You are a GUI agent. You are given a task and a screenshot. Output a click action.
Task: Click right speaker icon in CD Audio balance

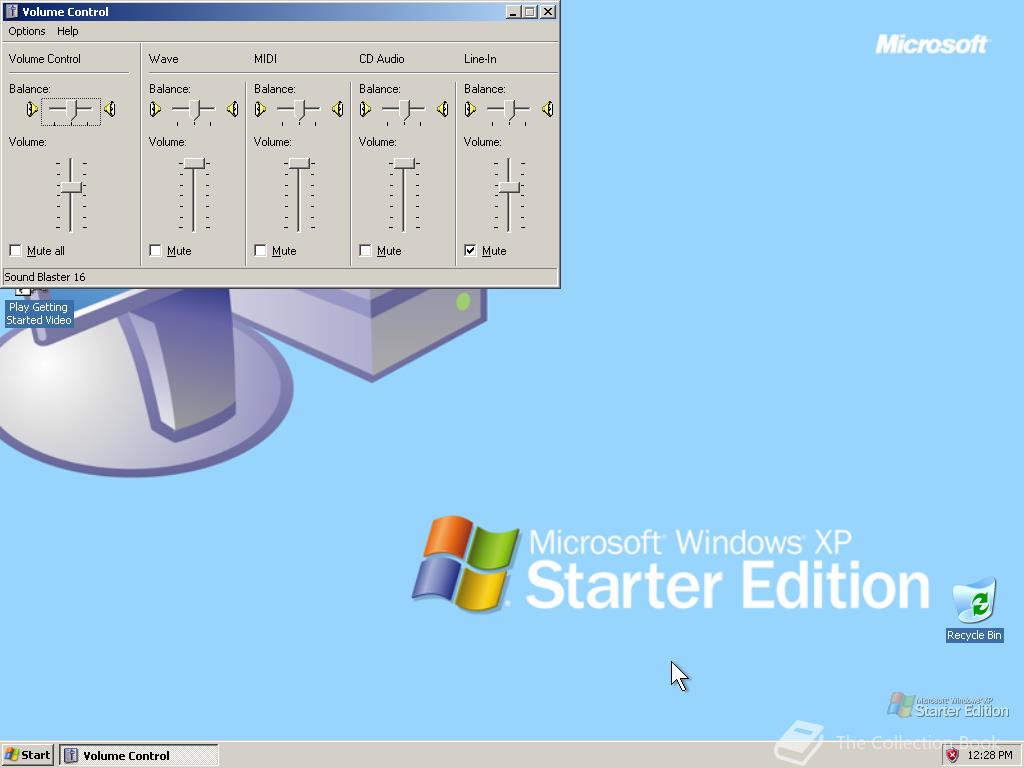coord(443,109)
